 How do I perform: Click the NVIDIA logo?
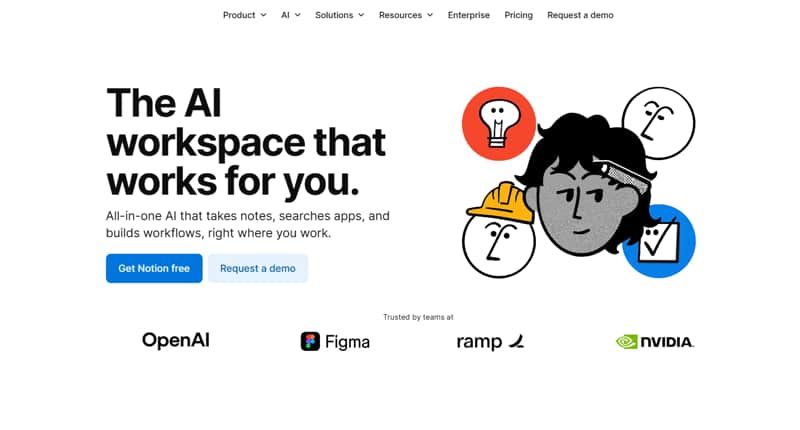coord(655,341)
